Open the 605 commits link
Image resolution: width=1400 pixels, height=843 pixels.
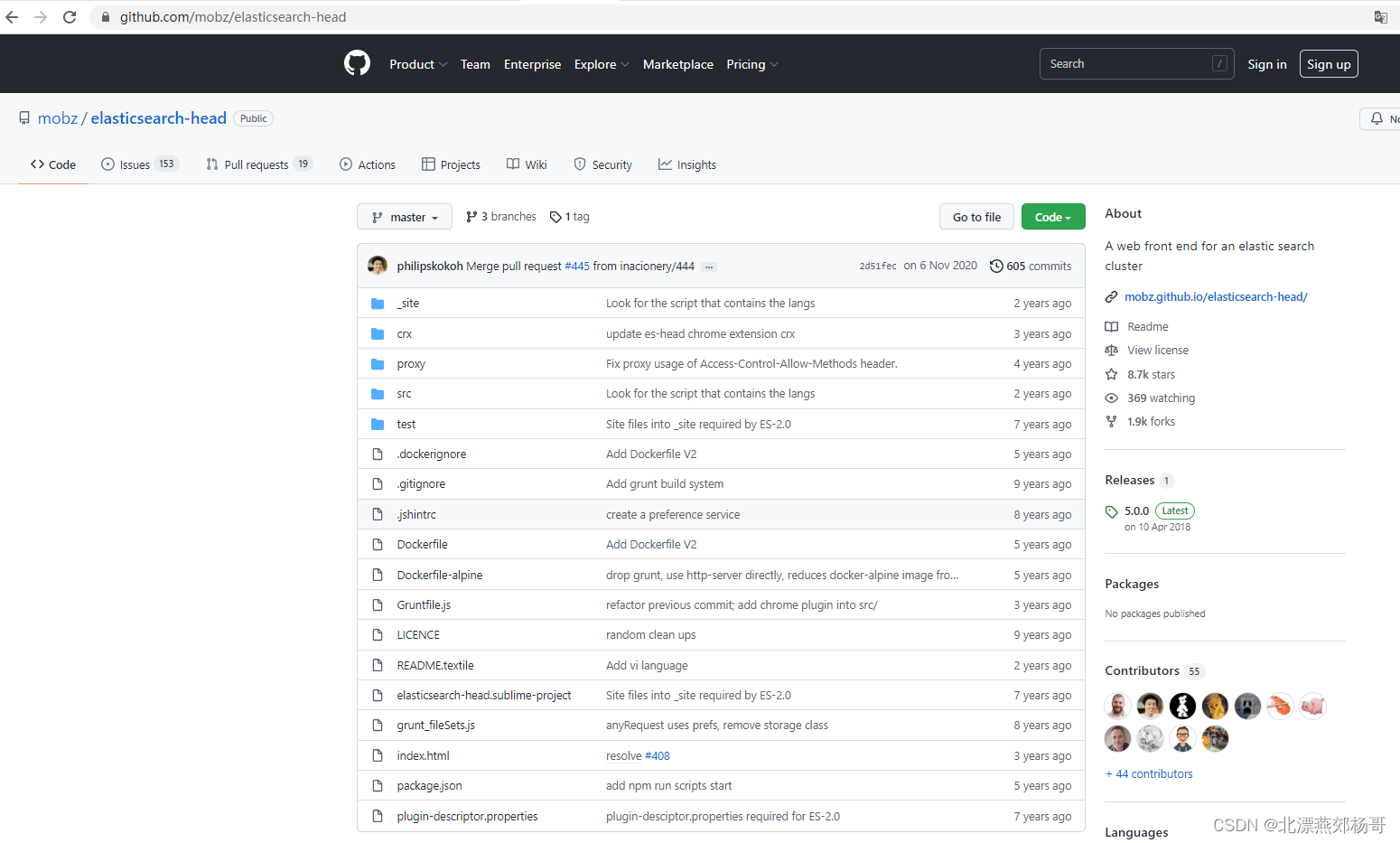(1031, 267)
